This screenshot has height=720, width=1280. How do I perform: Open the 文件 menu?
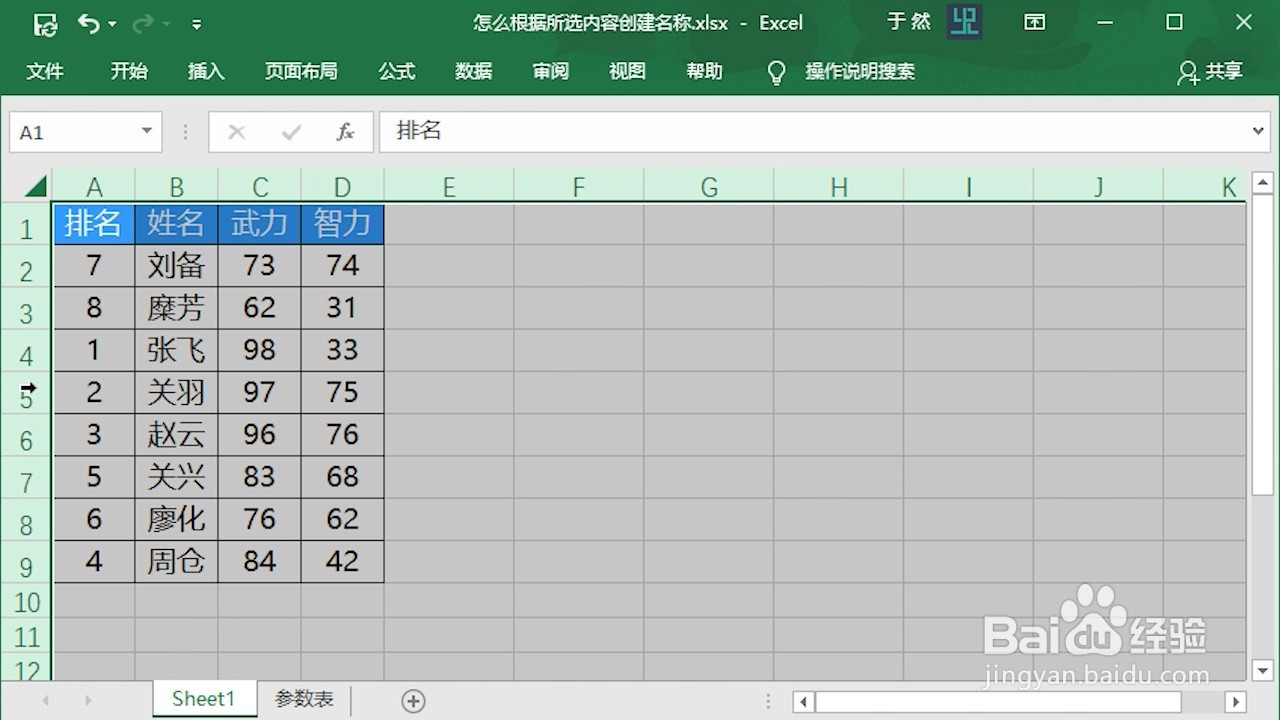[45, 71]
